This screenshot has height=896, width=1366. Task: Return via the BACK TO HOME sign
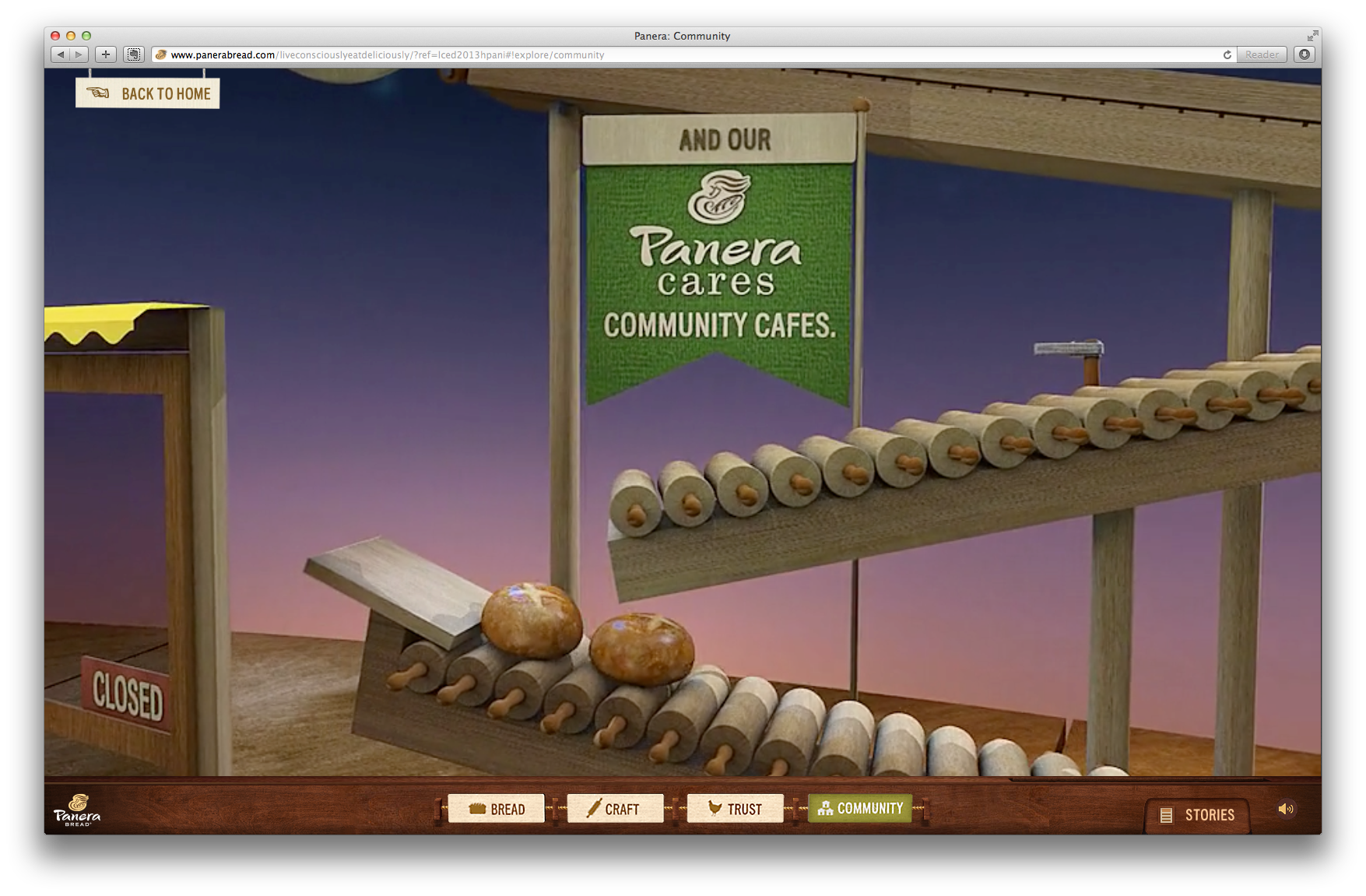[x=148, y=93]
